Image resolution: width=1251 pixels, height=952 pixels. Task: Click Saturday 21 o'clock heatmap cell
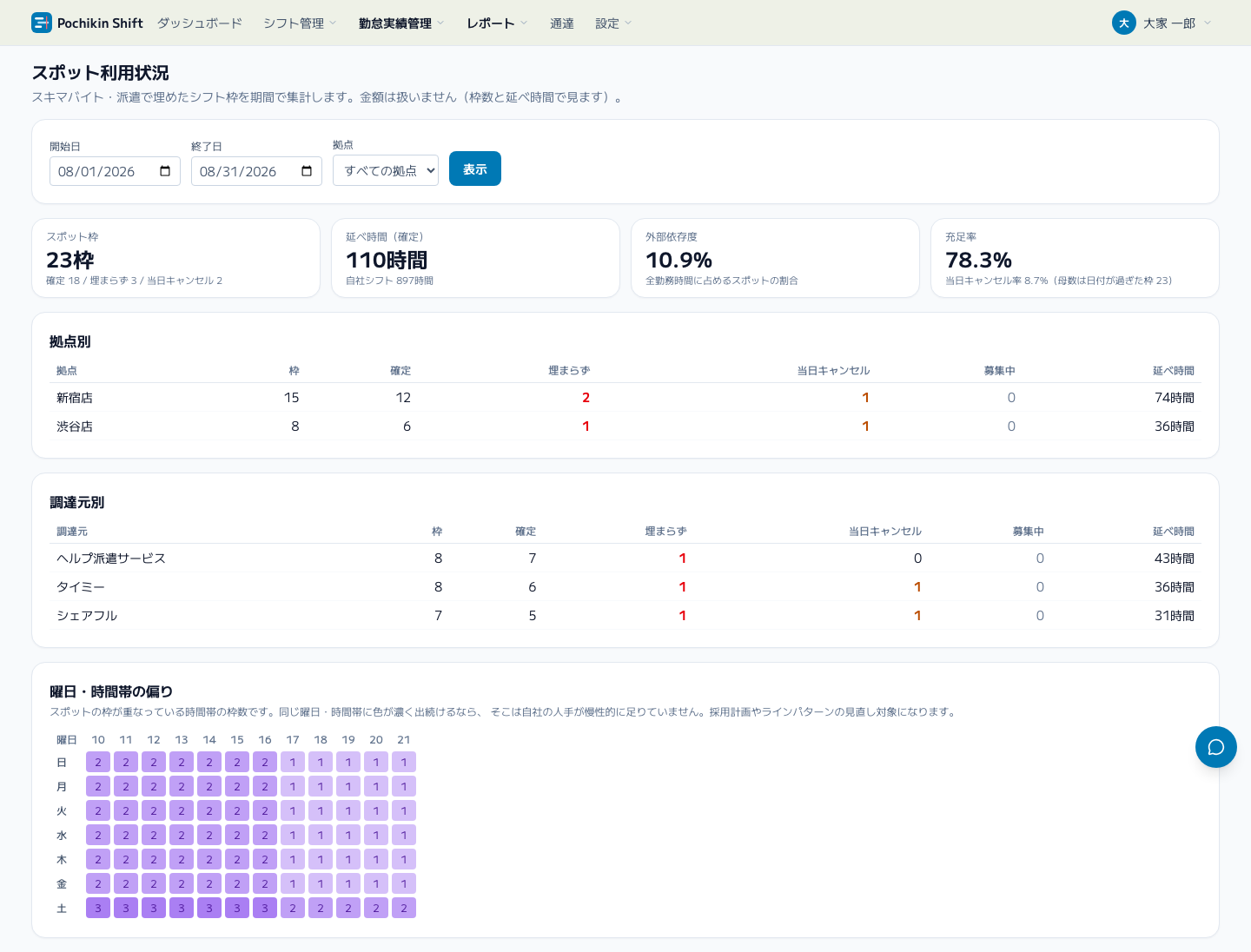coord(404,908)
